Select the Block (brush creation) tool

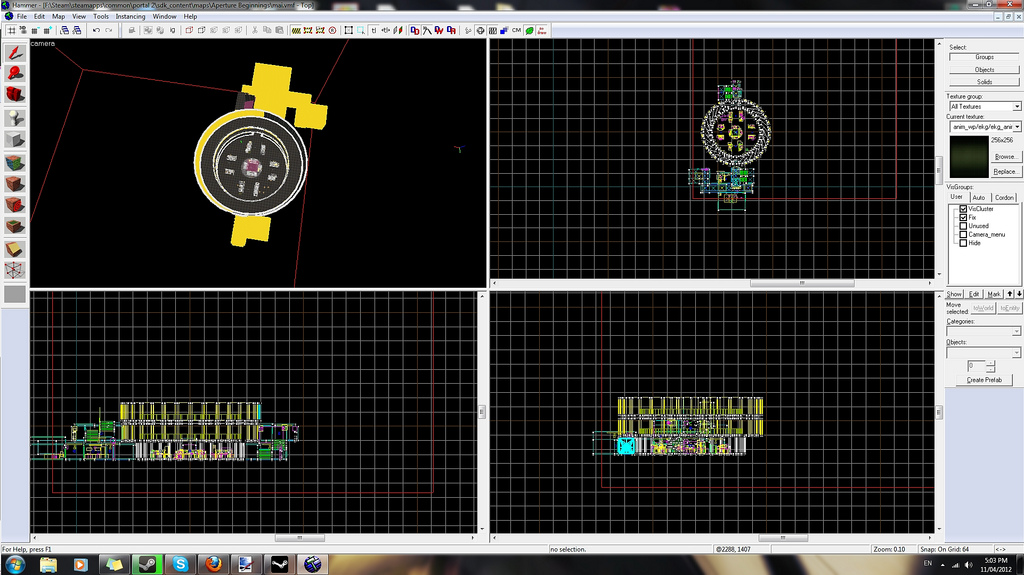coord(15,139)
